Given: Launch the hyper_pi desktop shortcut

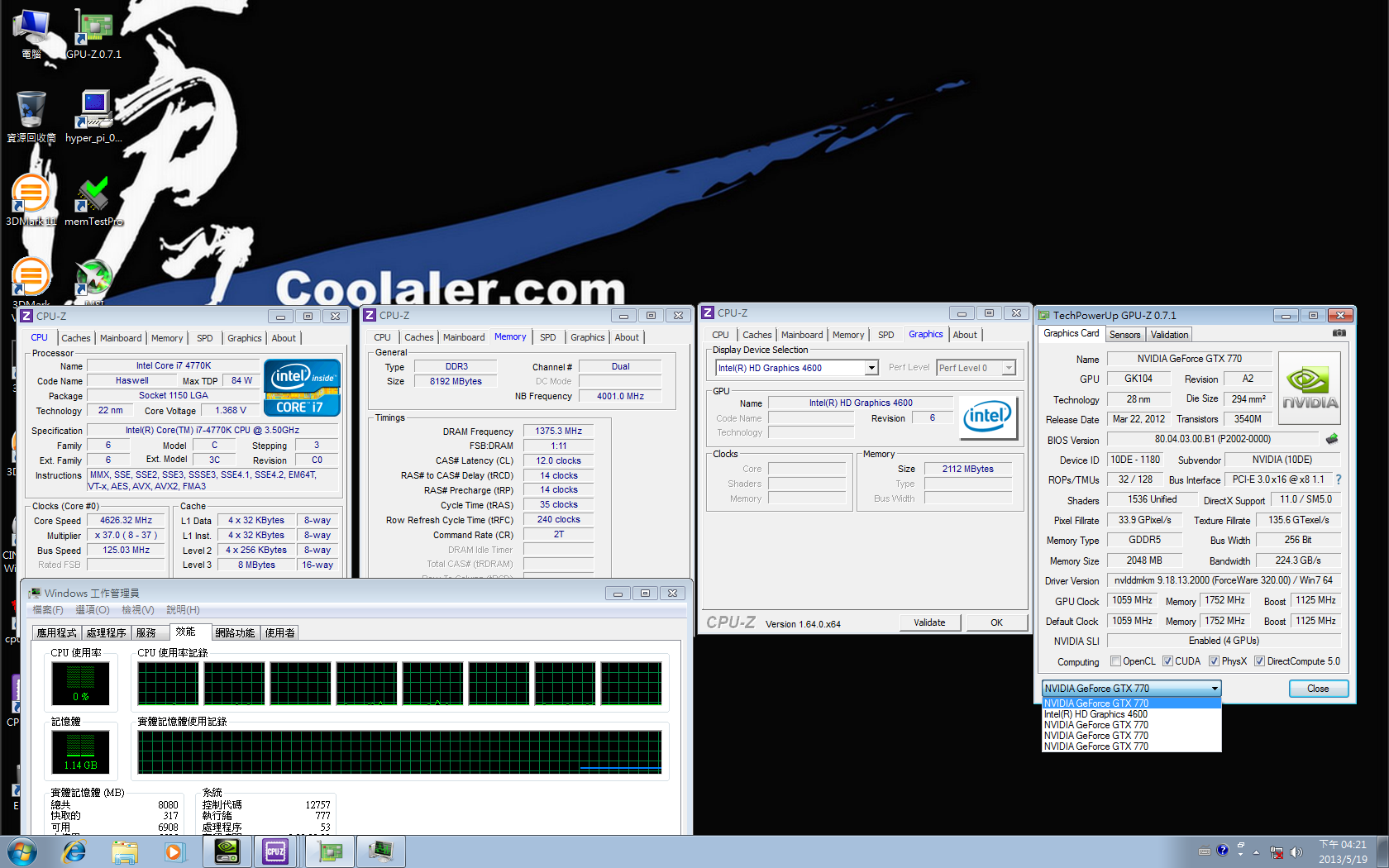Looking at the screenshot, I should pyautogui.click(x=93, y=117).
